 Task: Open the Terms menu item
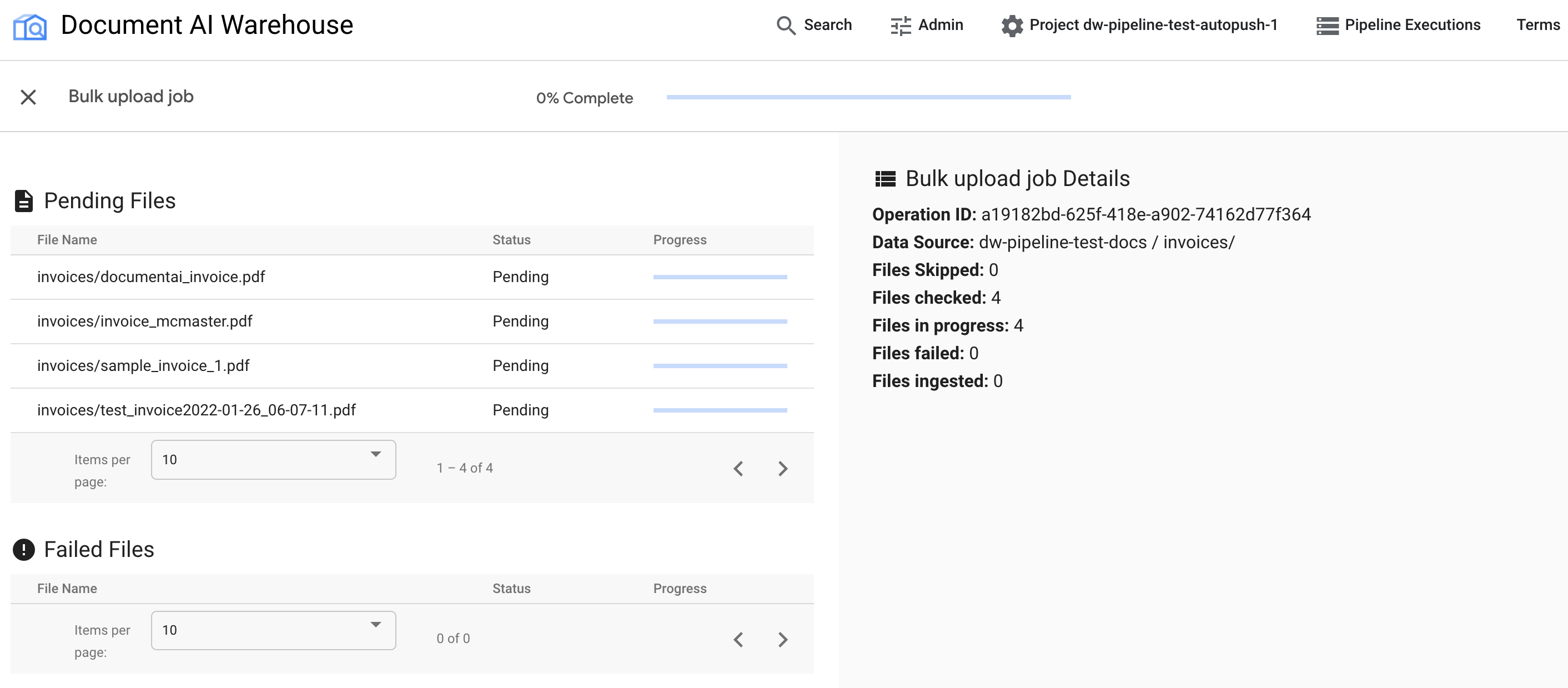pyautogui.click(x=1537, y=25)
